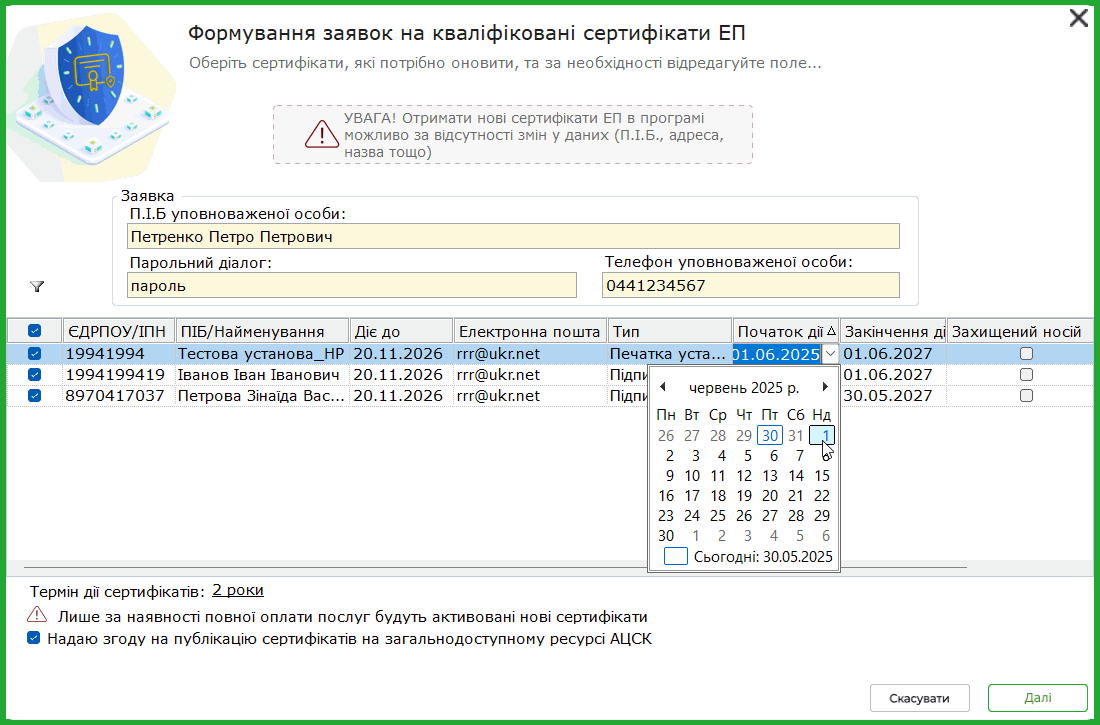Enable protected media for Тестова установа_НР

(1026, 354)
